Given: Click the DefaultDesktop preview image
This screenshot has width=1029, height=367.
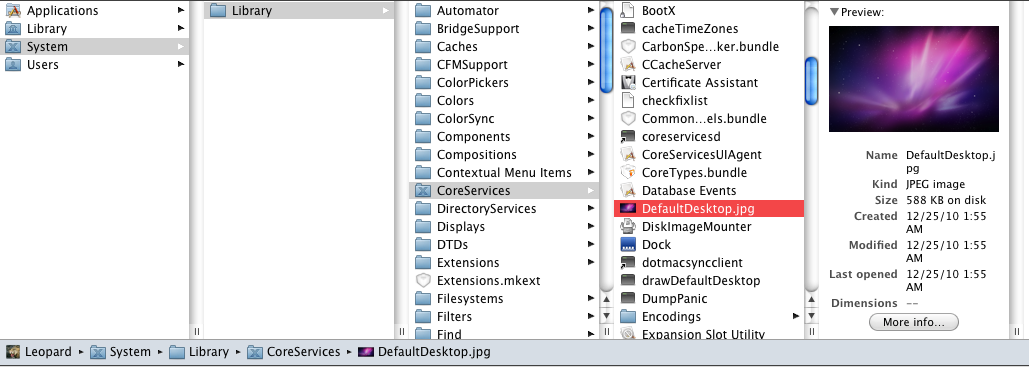Looking at the screenshot, I should click(914, 79).
